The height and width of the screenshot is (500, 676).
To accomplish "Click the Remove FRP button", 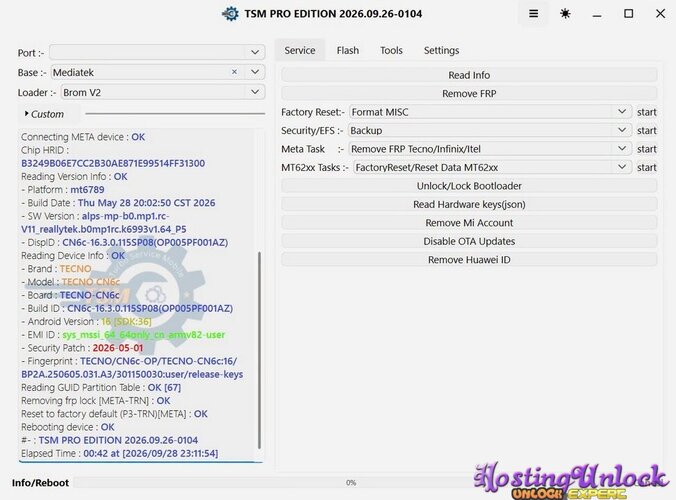I will tap(469, 94).
